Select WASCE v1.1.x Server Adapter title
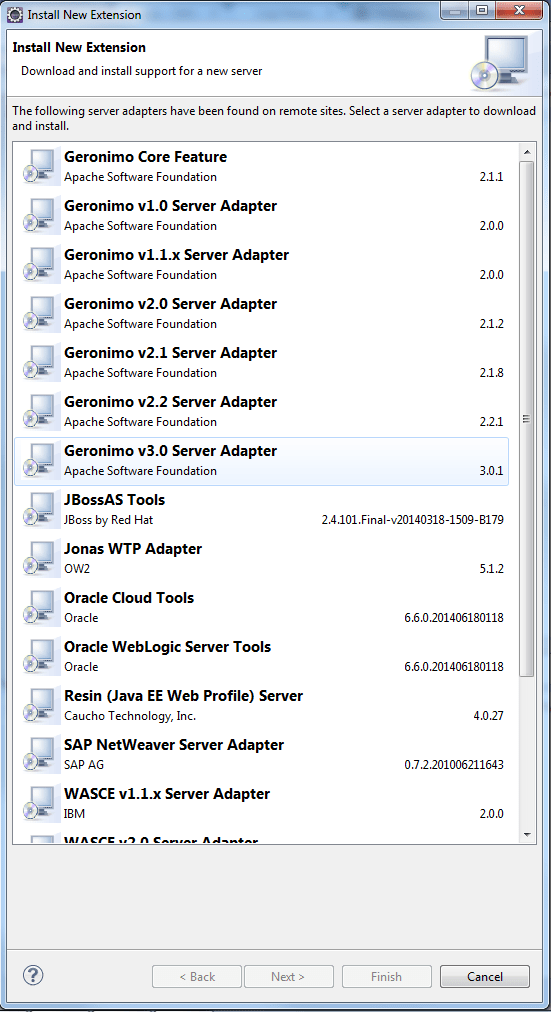551x1012 pixels. [x=167, y=794]
